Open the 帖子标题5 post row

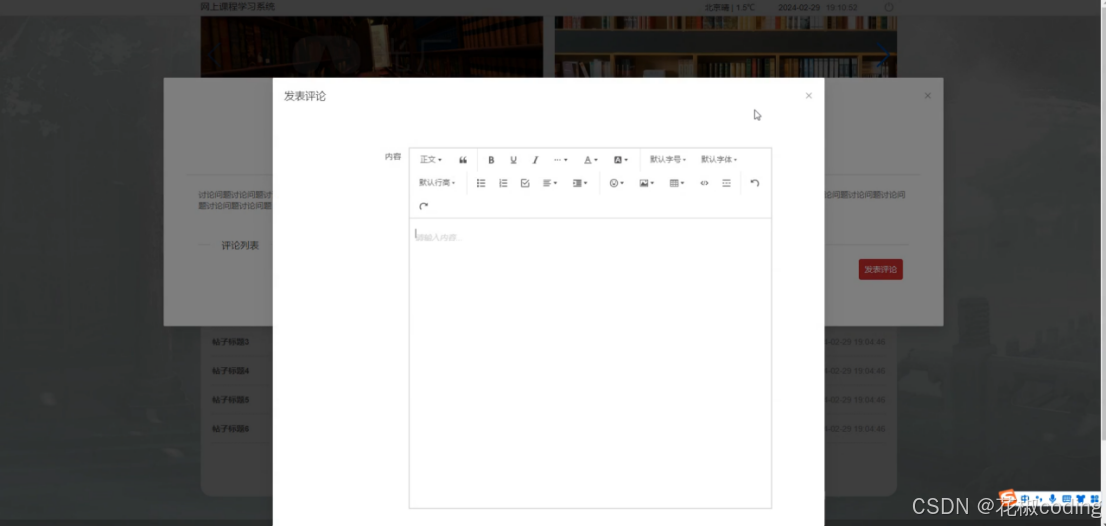549,400
